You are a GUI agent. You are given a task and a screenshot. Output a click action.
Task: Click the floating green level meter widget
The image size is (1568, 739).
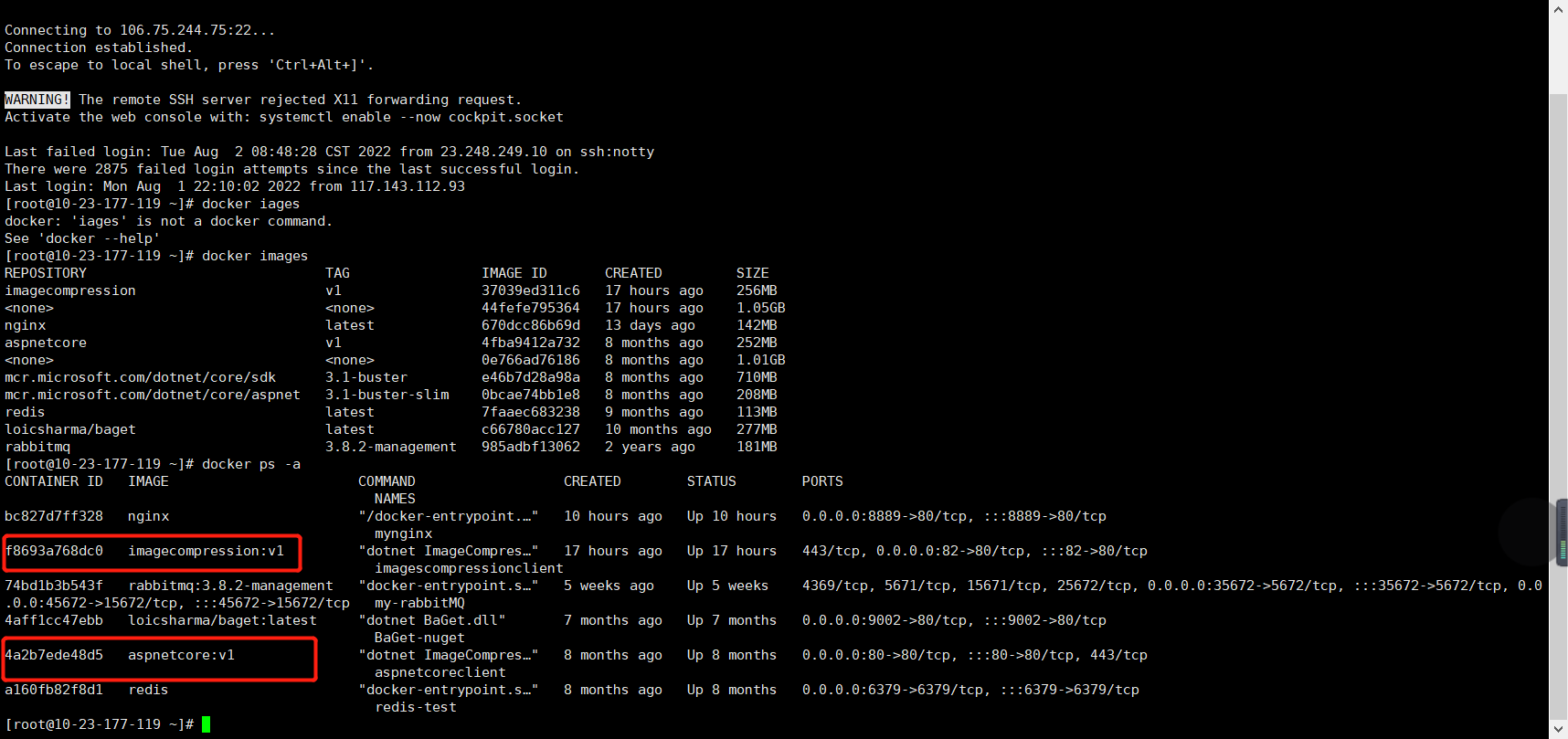[x=1563, y=533]
